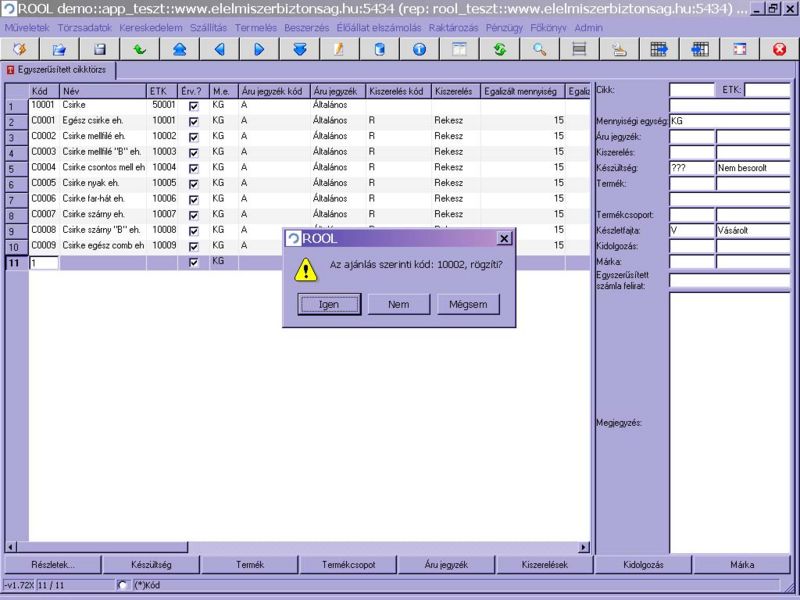800x600 pixels.
Task: Open the Törzsadatok menu
Action: [x=85, y=27]
